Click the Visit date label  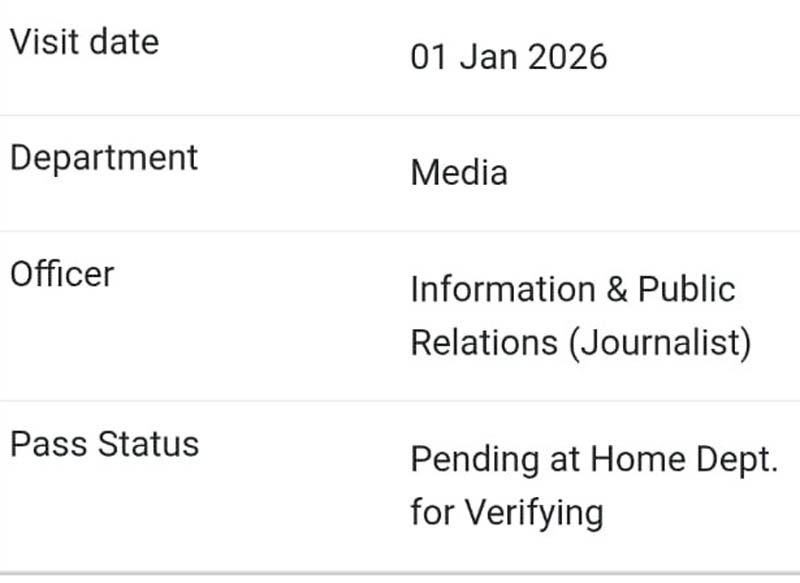pyautogui.click(x=84, y=42)
